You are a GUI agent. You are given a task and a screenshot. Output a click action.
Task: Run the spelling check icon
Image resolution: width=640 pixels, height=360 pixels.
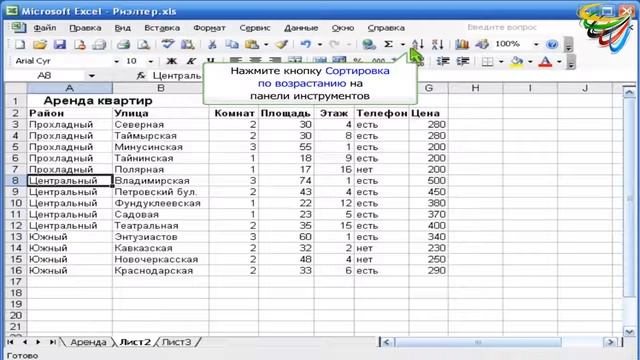coord(167,44)
